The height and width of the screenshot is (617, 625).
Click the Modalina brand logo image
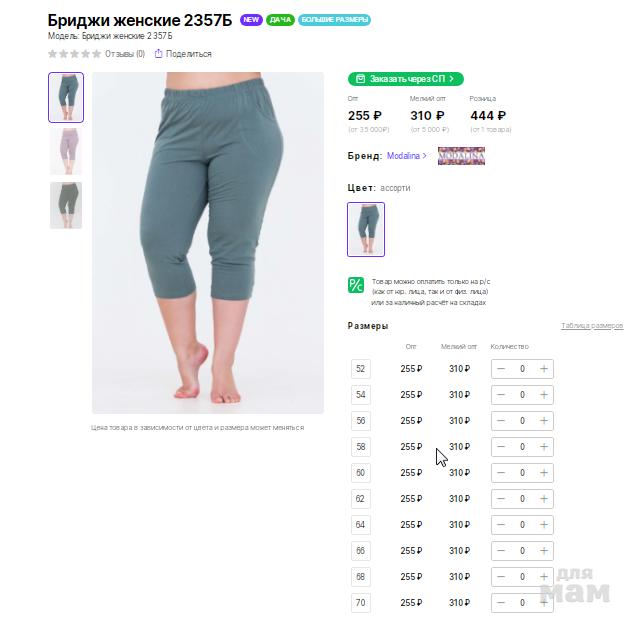(461, 156)
